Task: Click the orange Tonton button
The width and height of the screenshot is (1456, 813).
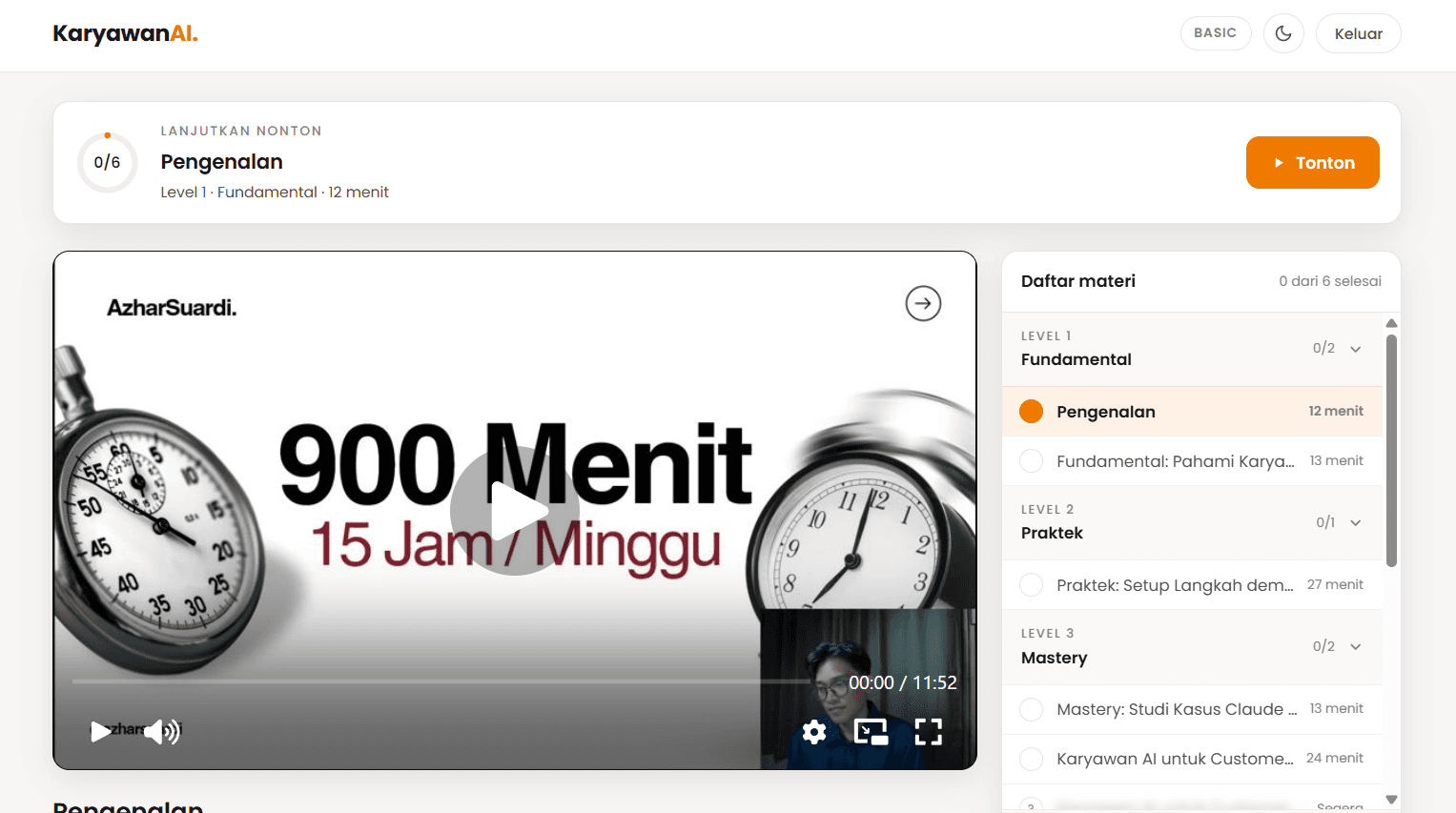Action: [x=1312, y=163]
